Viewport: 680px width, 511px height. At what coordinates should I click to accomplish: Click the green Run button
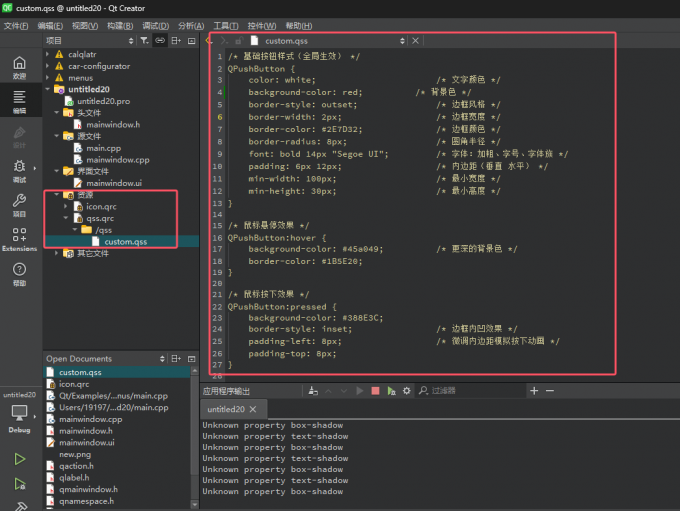(x=19, y=459)
